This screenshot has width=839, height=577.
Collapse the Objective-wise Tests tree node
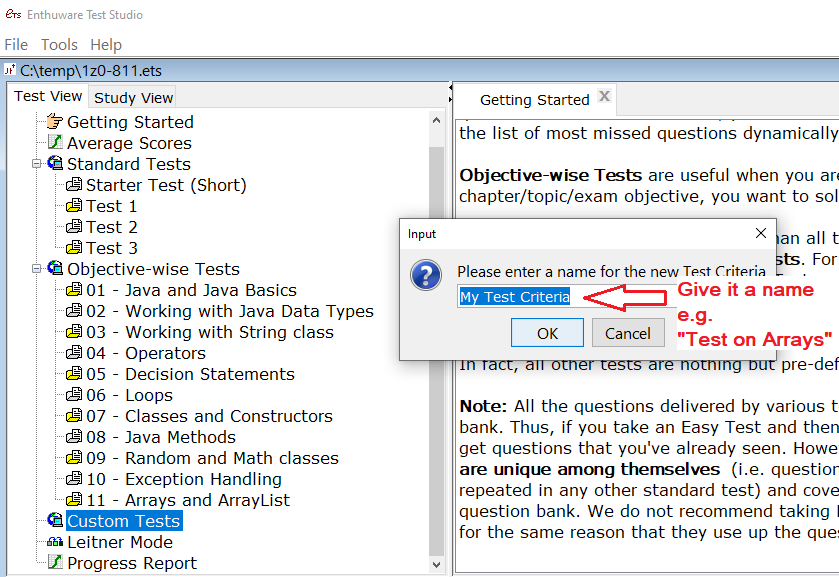(37, 269)
